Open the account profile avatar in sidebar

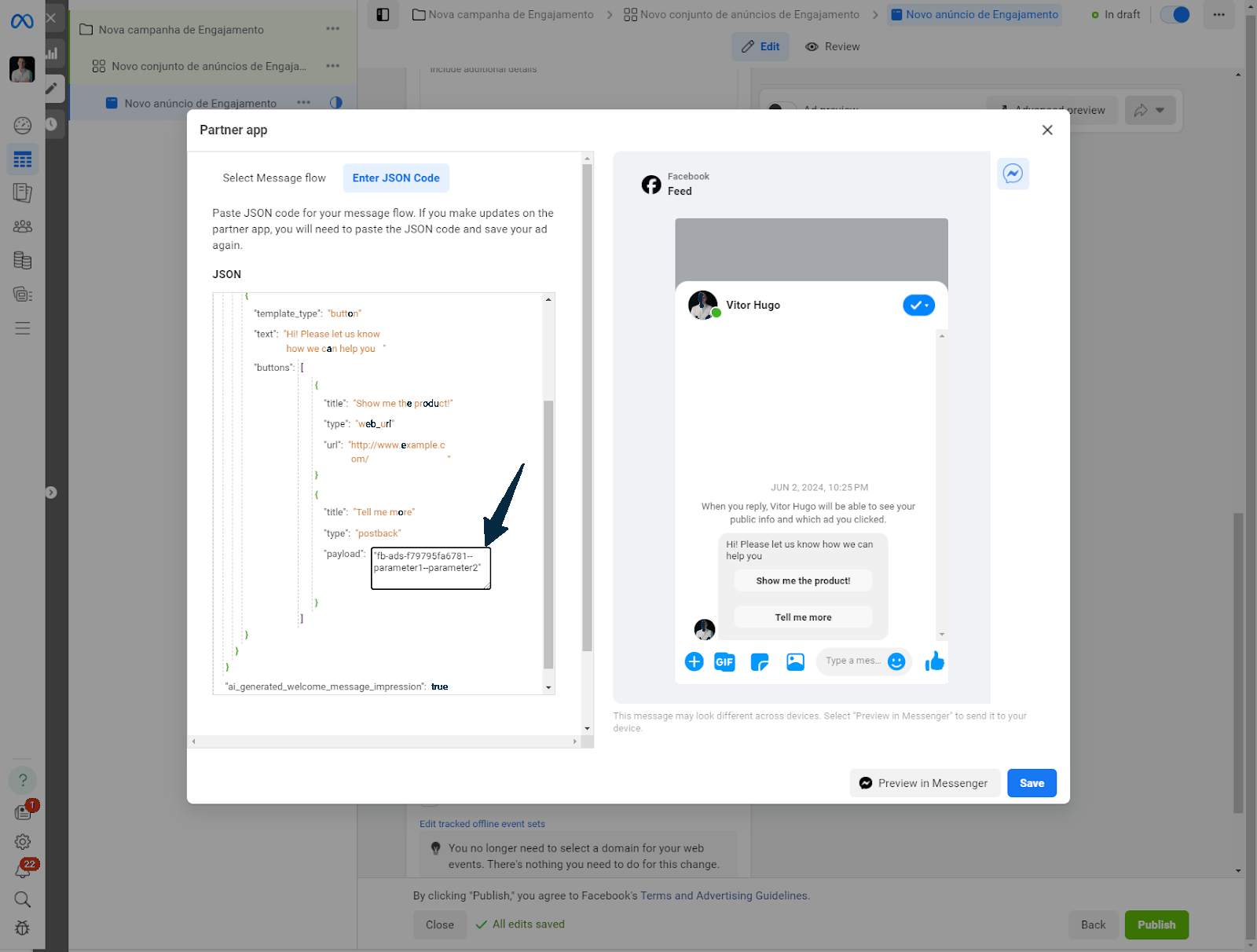point(22,69)
